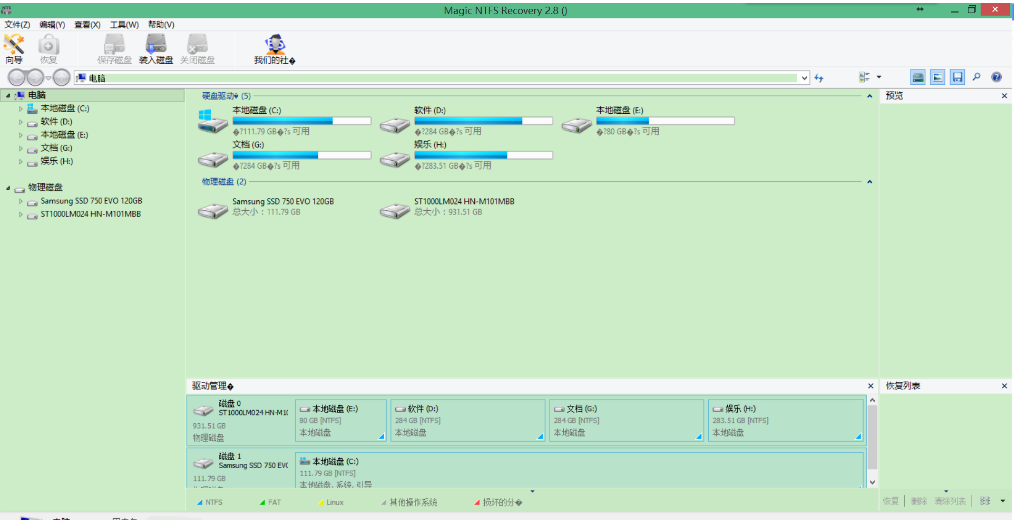Image resolution: width=1014 pixels, height=520 pixels.
Task: Select 文档 (G:) partition in drive manager
Action: 627,420
